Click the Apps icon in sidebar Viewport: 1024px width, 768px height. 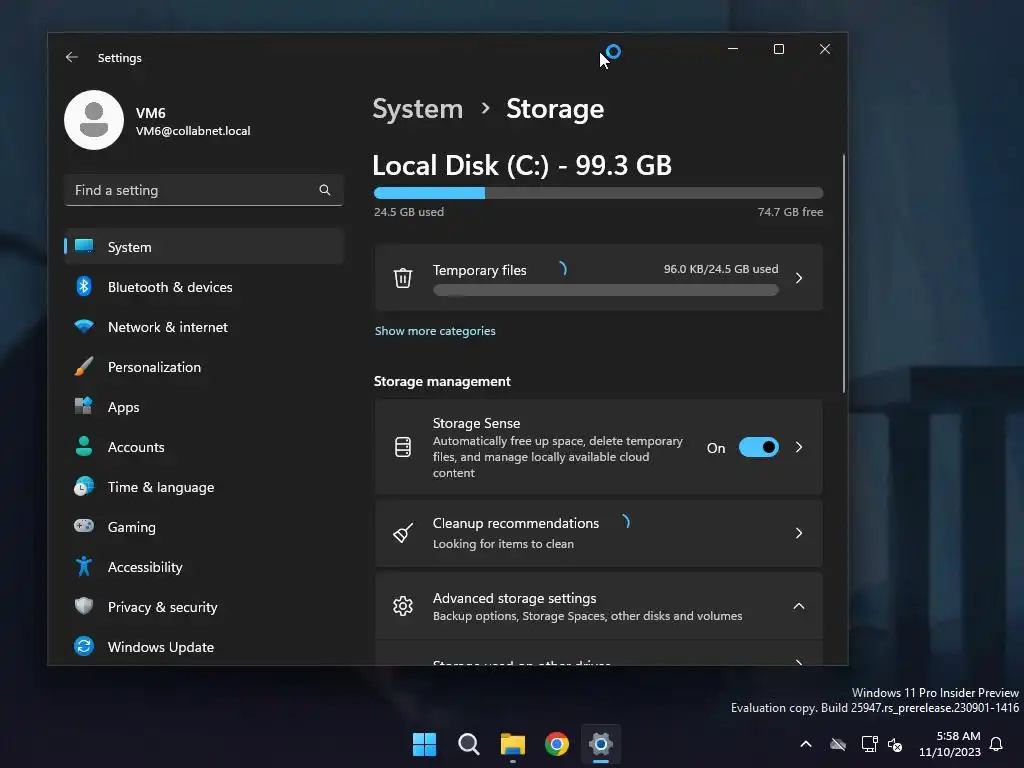[x=84, y=406]
